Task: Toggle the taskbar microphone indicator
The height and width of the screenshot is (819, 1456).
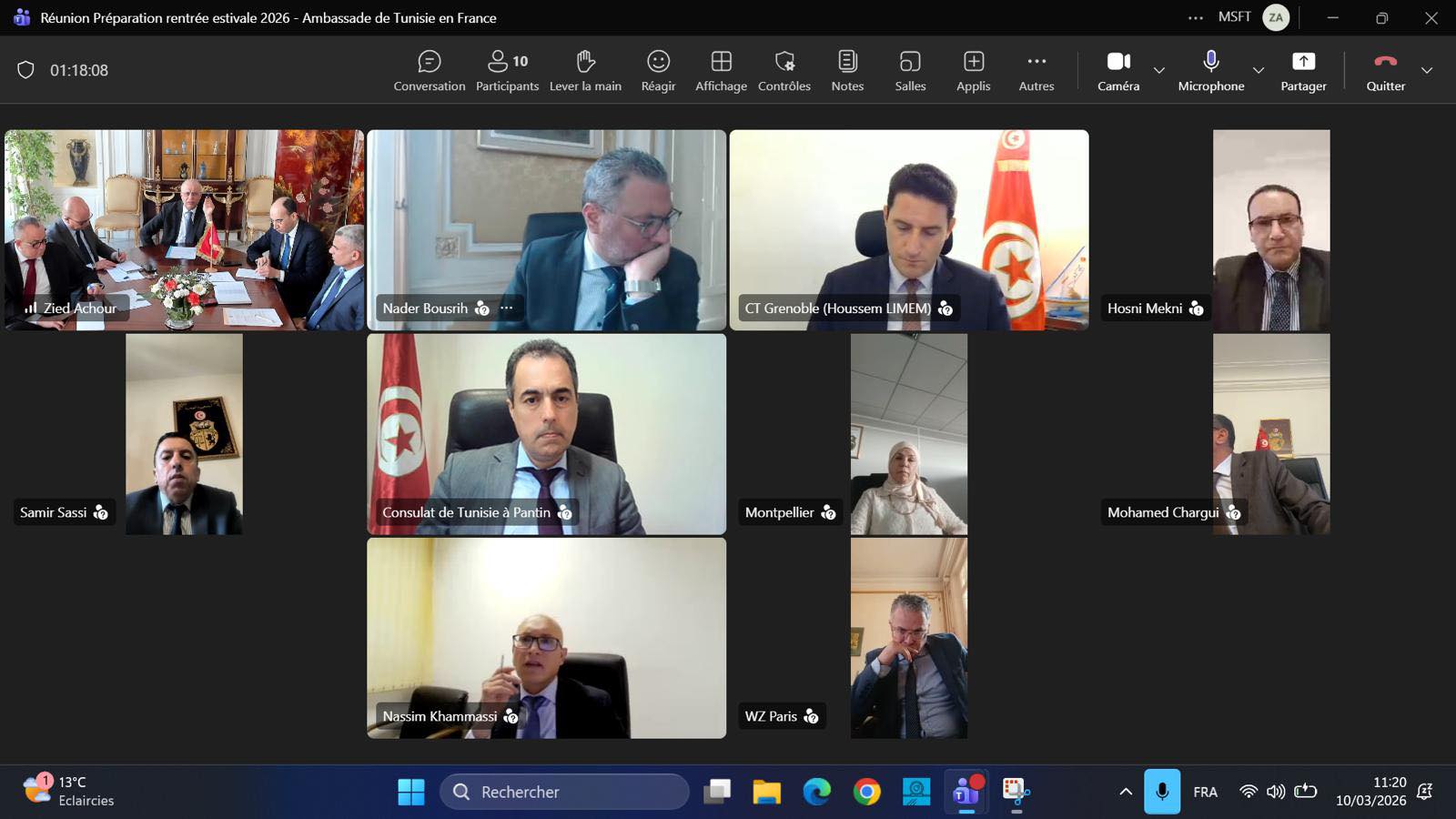Action: 1162,792
